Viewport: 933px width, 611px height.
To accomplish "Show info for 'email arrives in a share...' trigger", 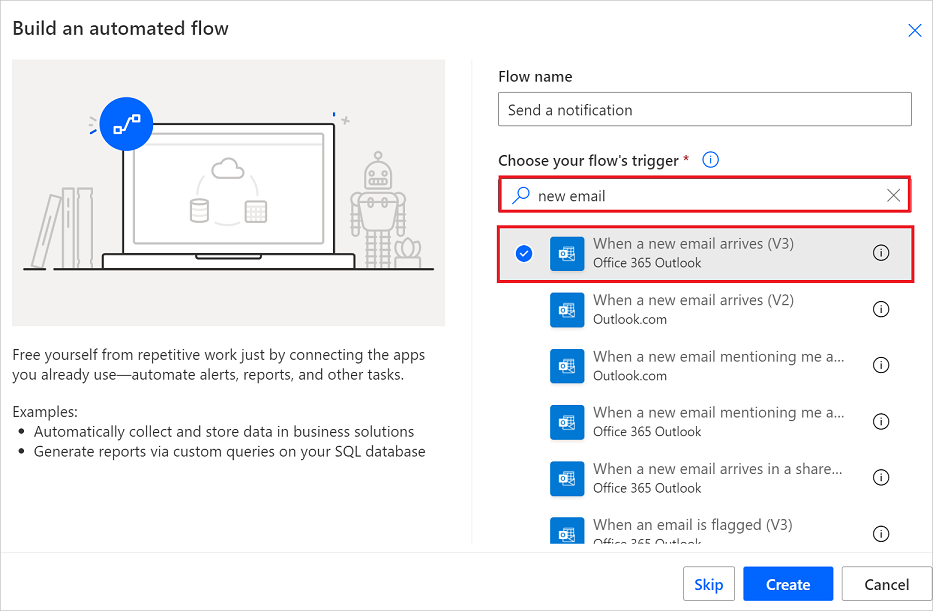I will click(x=881, y=477).
